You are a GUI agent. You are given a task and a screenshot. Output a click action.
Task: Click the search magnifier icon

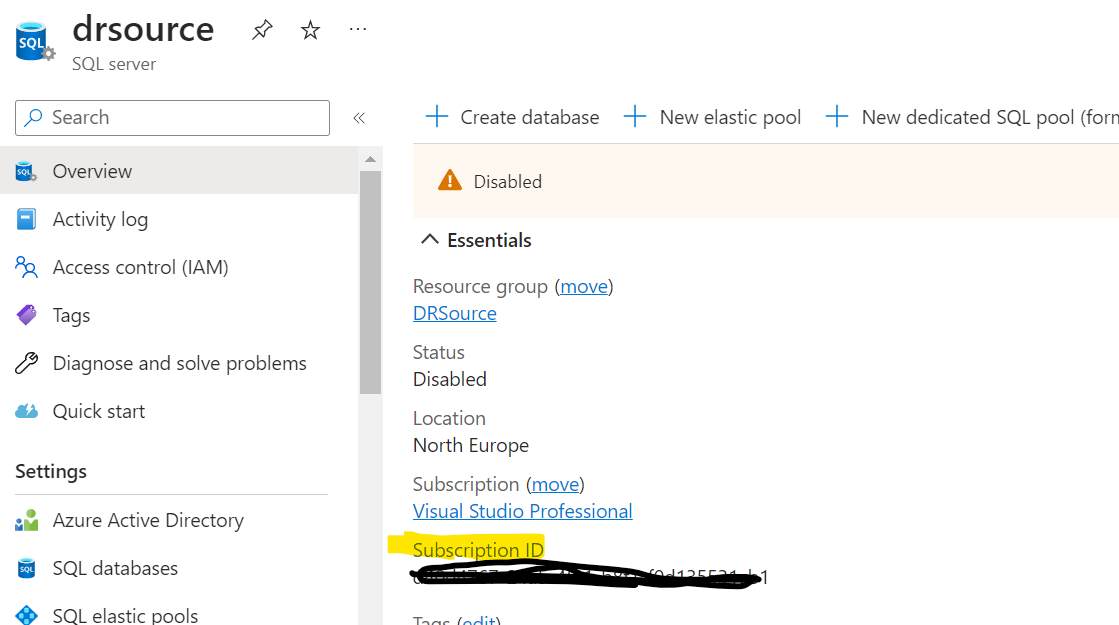33,118
